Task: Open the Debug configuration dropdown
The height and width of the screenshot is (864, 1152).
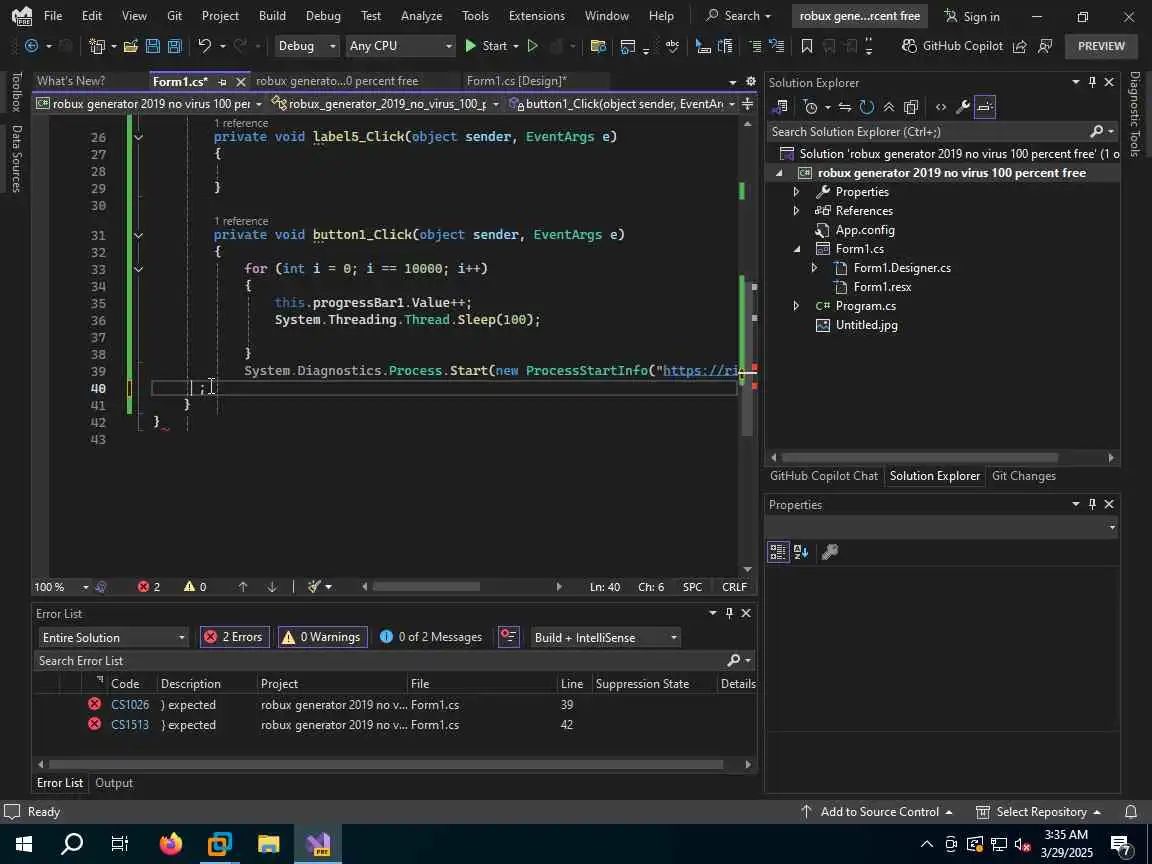Action: point(306,46)
